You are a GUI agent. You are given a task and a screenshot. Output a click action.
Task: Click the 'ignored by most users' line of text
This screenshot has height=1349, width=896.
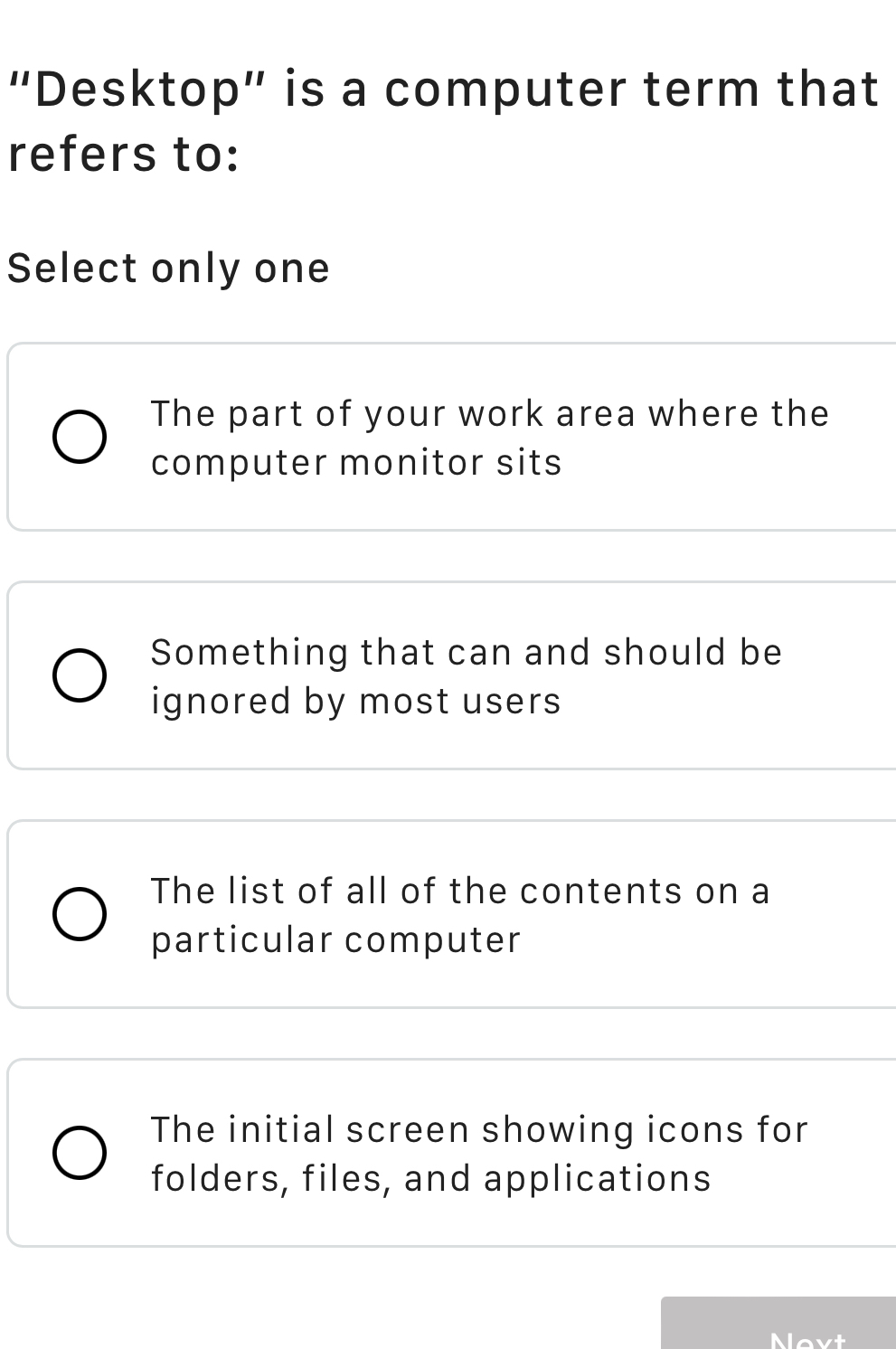356,702
